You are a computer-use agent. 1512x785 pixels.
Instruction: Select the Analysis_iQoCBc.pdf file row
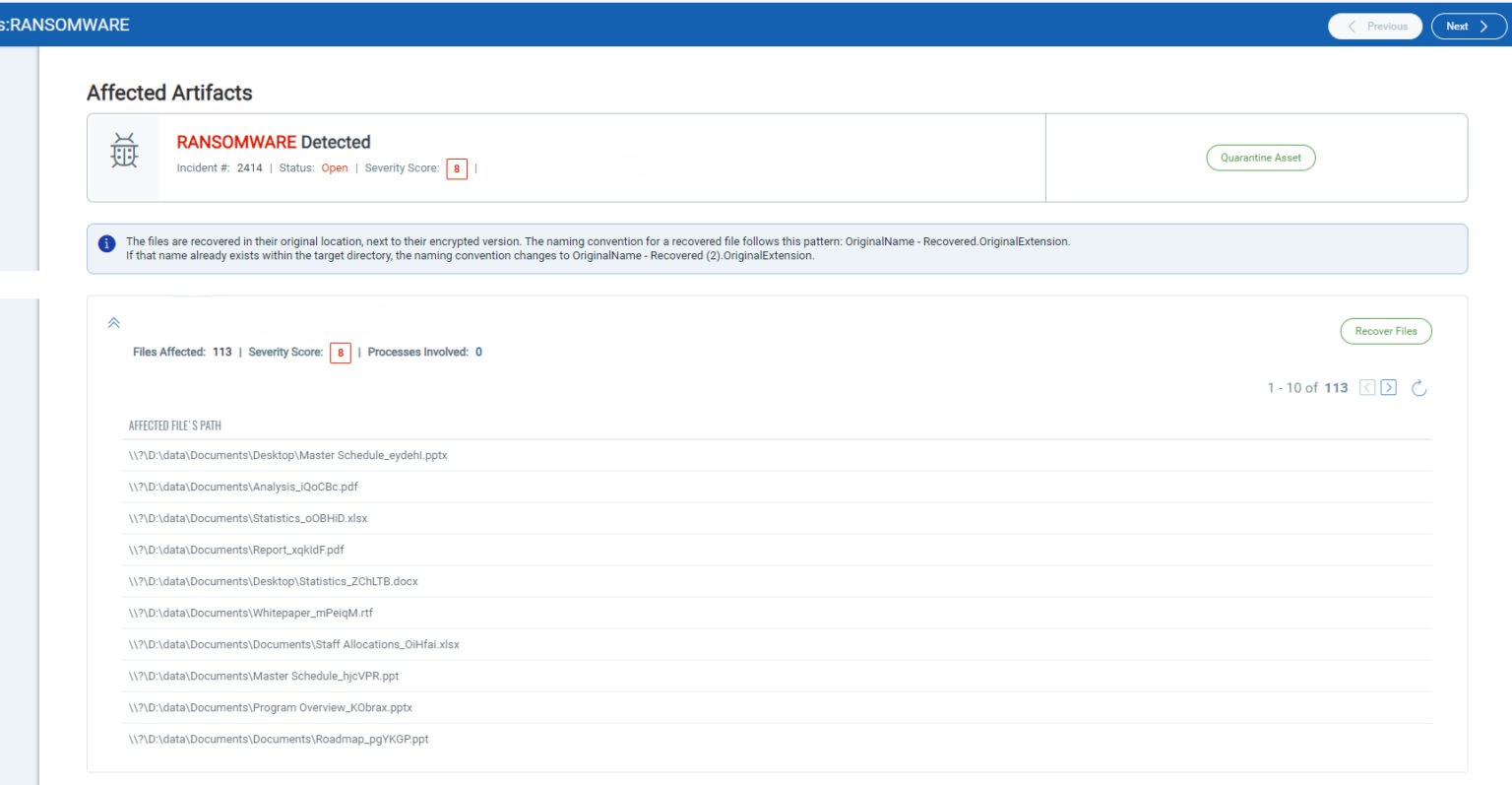[242, 487]
